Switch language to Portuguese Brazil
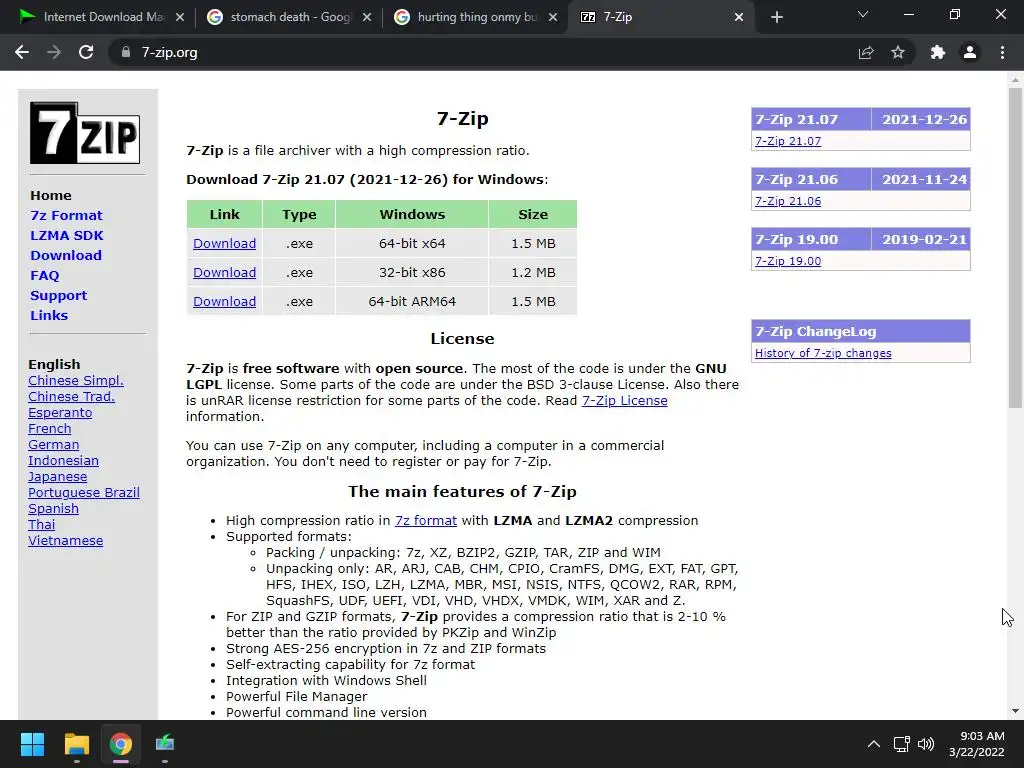Viewport: 1024px width, 768px height. (x=84, y=492)
